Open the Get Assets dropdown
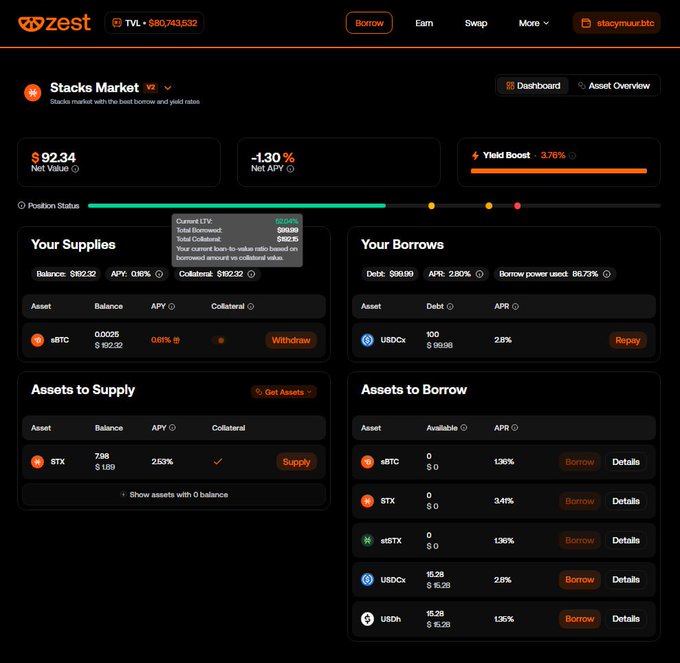The image size is (680, 663). click(x=284, y=392)
